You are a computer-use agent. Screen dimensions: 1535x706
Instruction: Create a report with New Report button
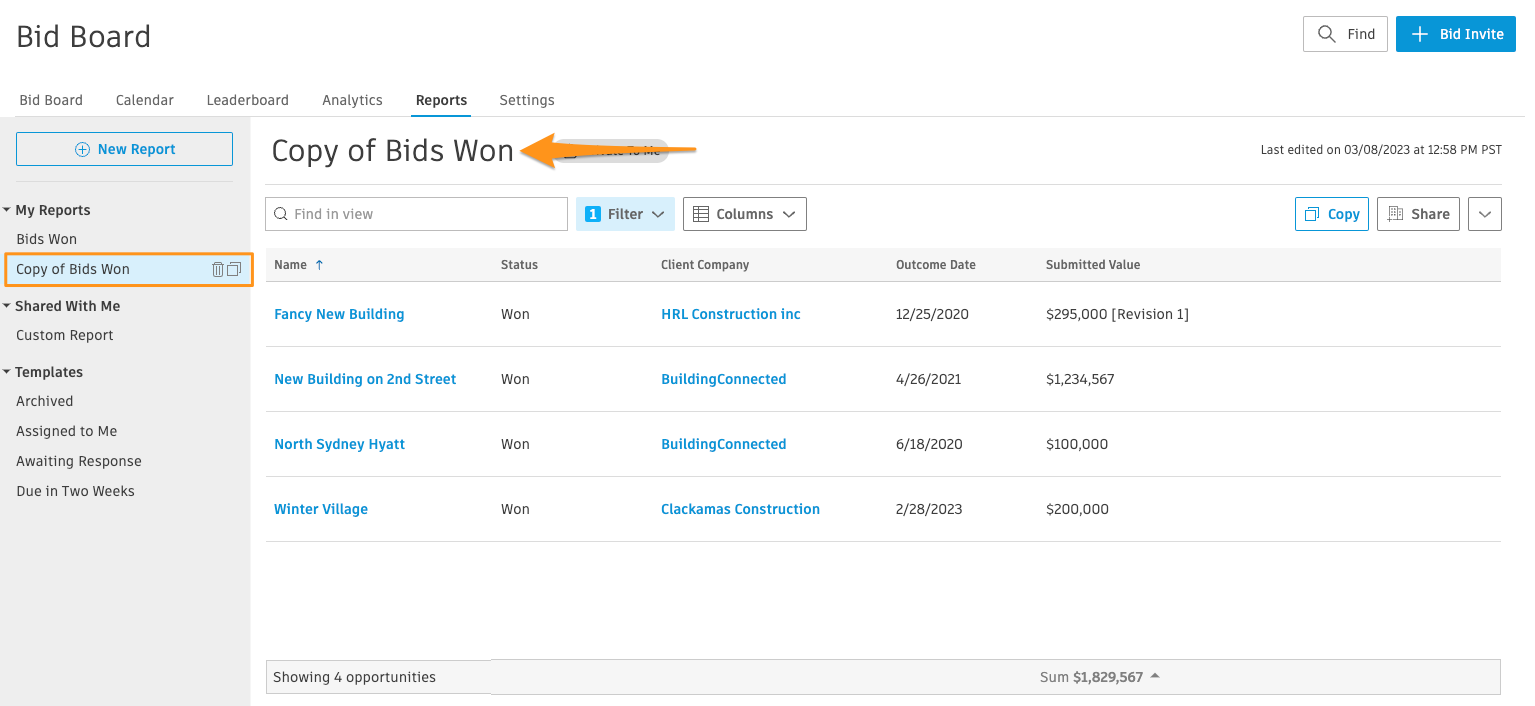124,149
